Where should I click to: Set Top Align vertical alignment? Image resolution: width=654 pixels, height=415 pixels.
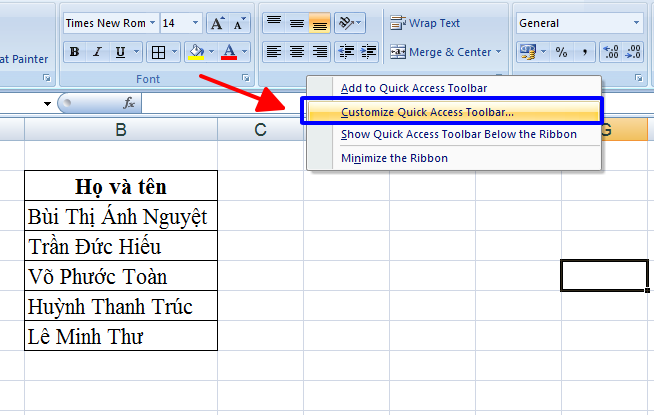(274, 23)
